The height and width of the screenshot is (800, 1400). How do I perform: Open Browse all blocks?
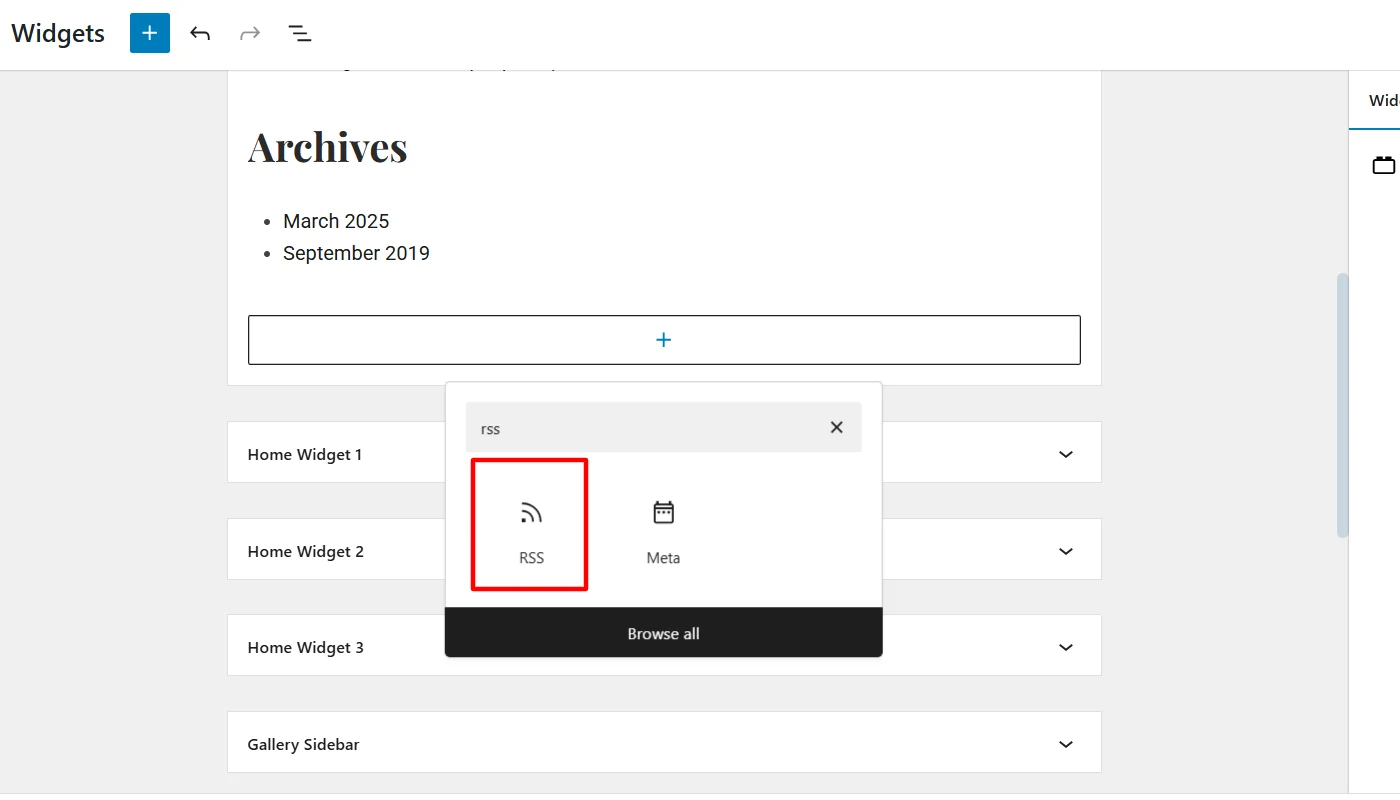tap(663, 633)
